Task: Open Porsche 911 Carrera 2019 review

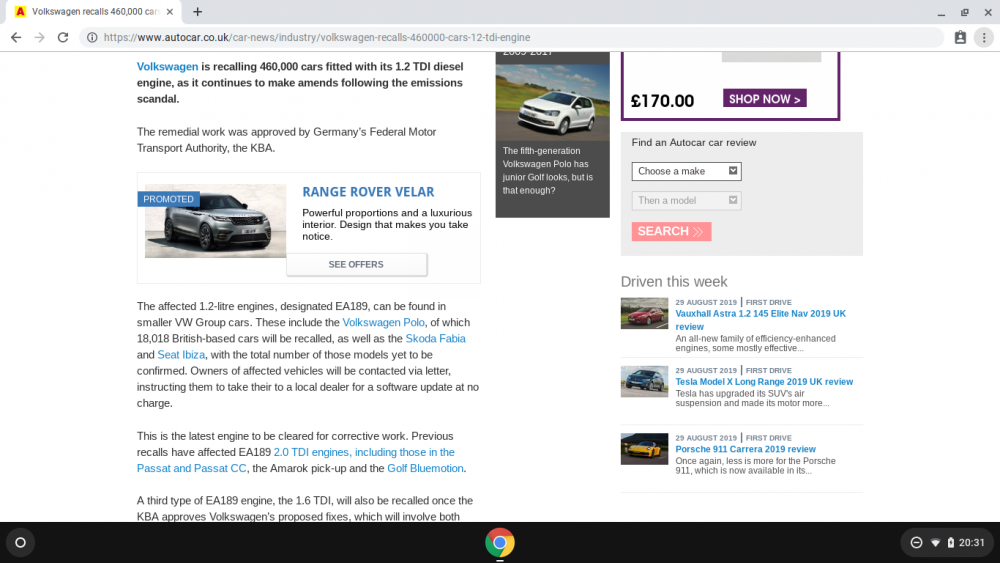Action: click(746, 450)
